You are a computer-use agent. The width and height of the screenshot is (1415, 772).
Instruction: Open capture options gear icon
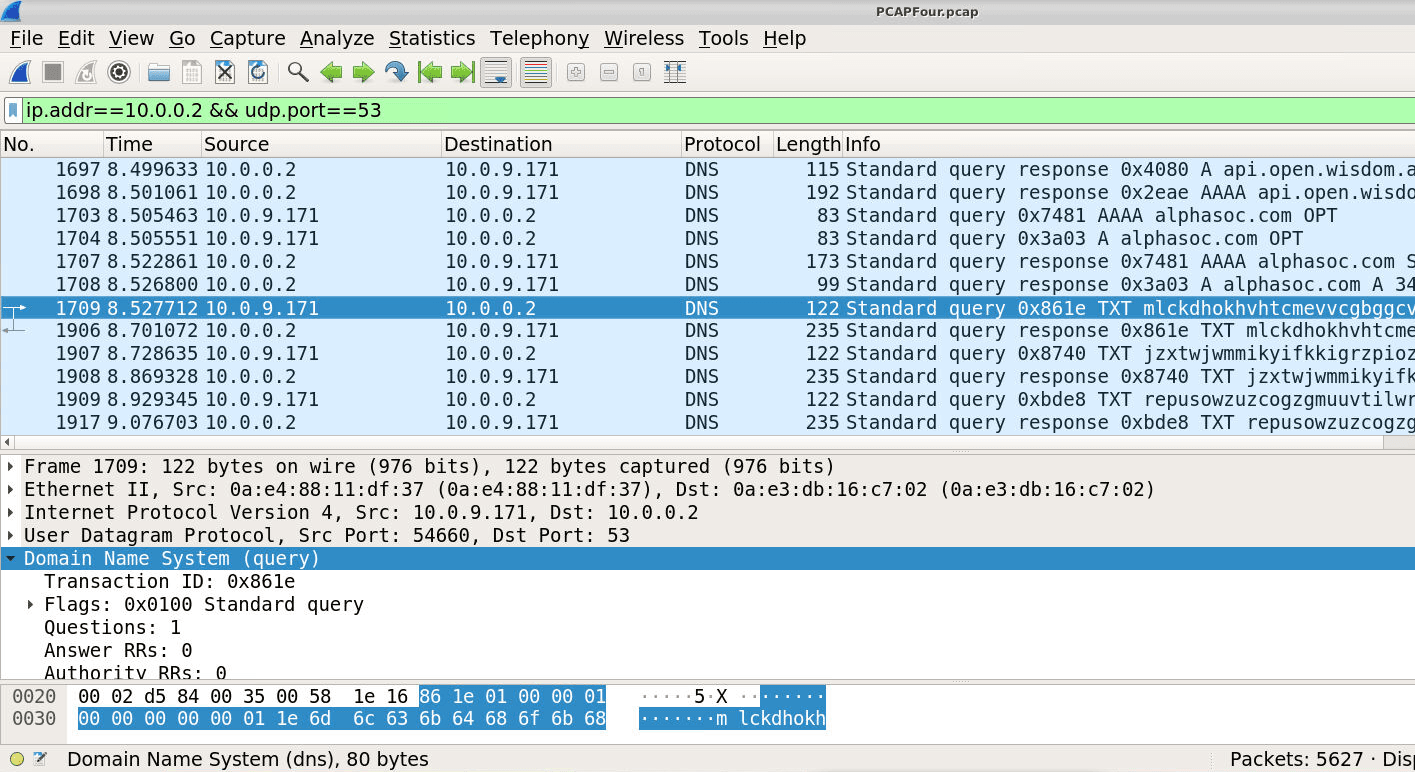click(119, 72)
